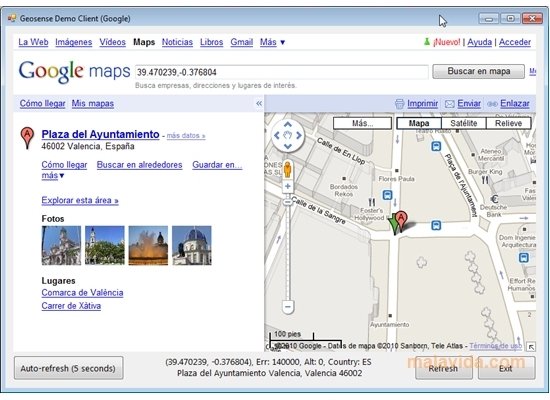
Task: Click the pan up arrow on map control
Action: [x=288, y=124]
